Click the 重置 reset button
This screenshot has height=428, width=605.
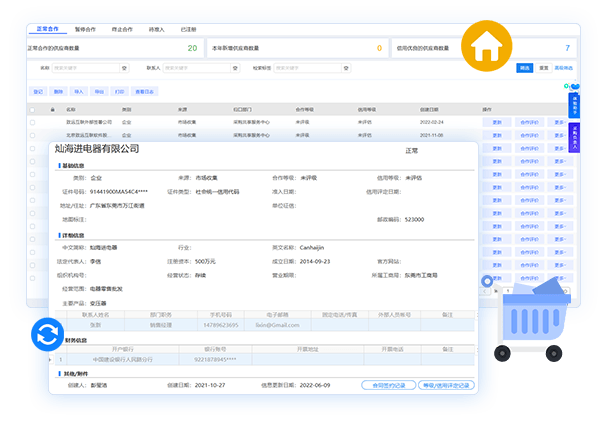click(x=544, y=68)
